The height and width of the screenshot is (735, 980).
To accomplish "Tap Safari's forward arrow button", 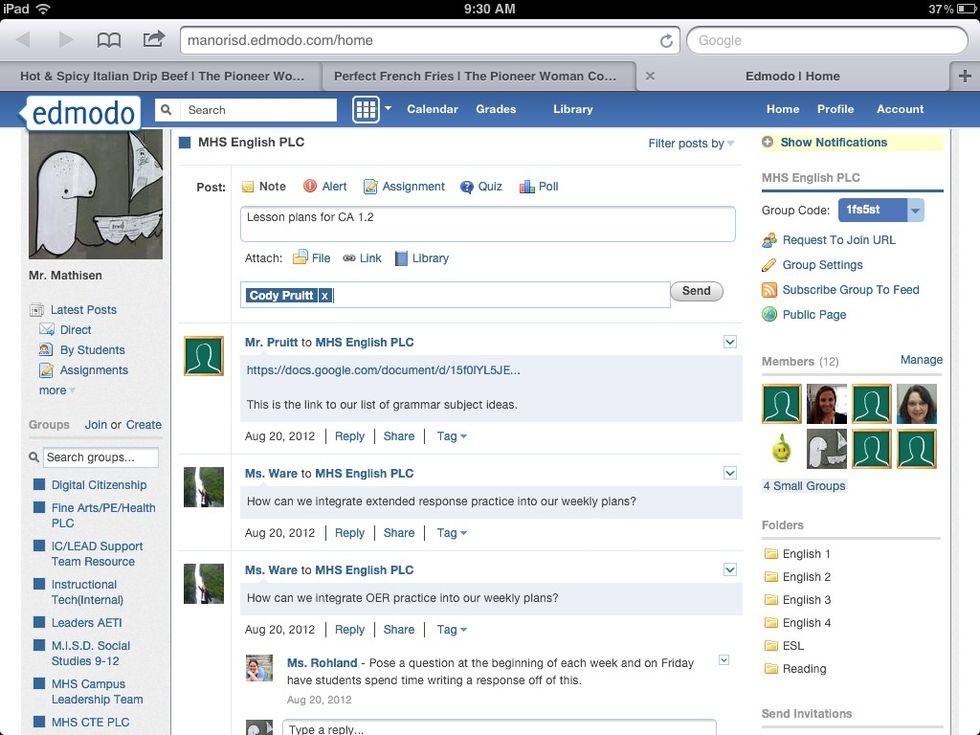I will tap(66, 41).
